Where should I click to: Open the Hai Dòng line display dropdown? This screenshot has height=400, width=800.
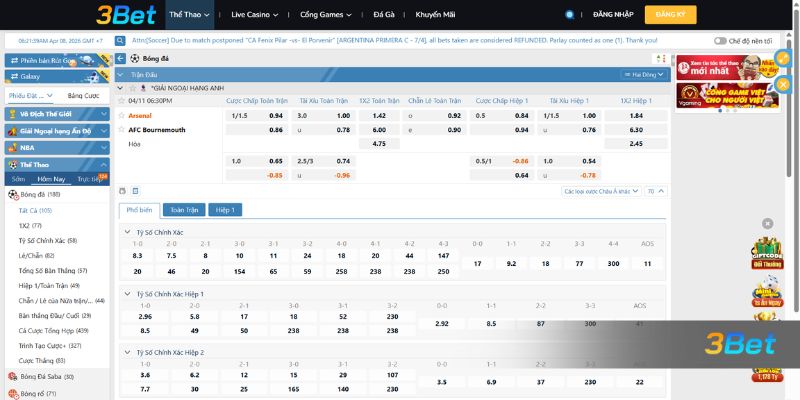point(642,75)
